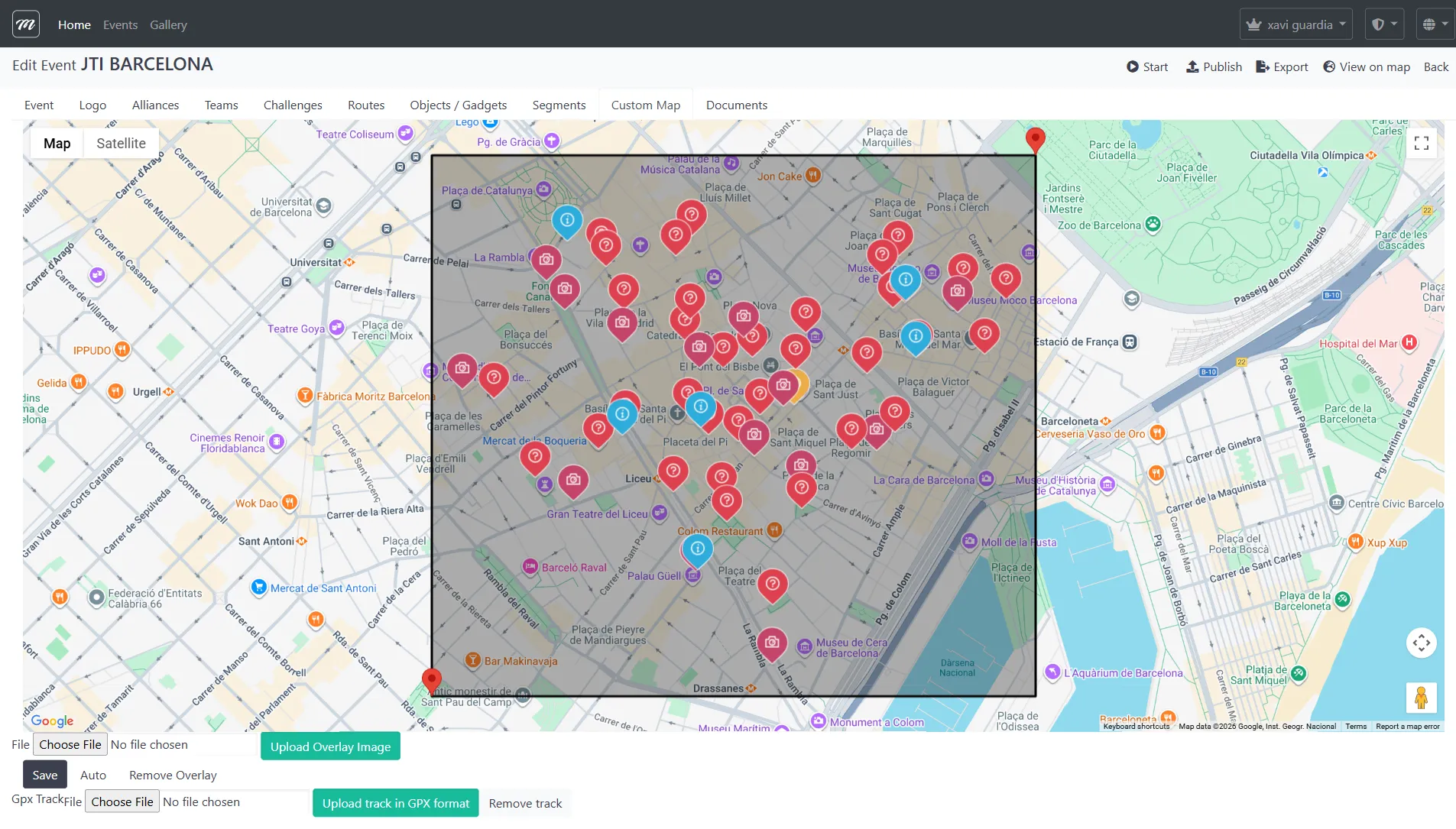Click the Upload Overlay Image button
This screenshot has height=829, width=1456.
(330, 746)
